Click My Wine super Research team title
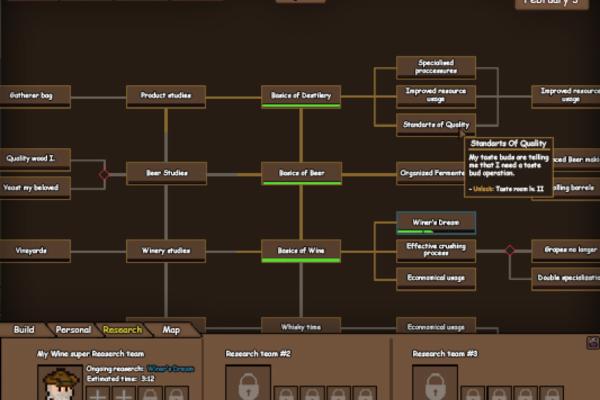The image size is (600, 400). pos(90,354)
